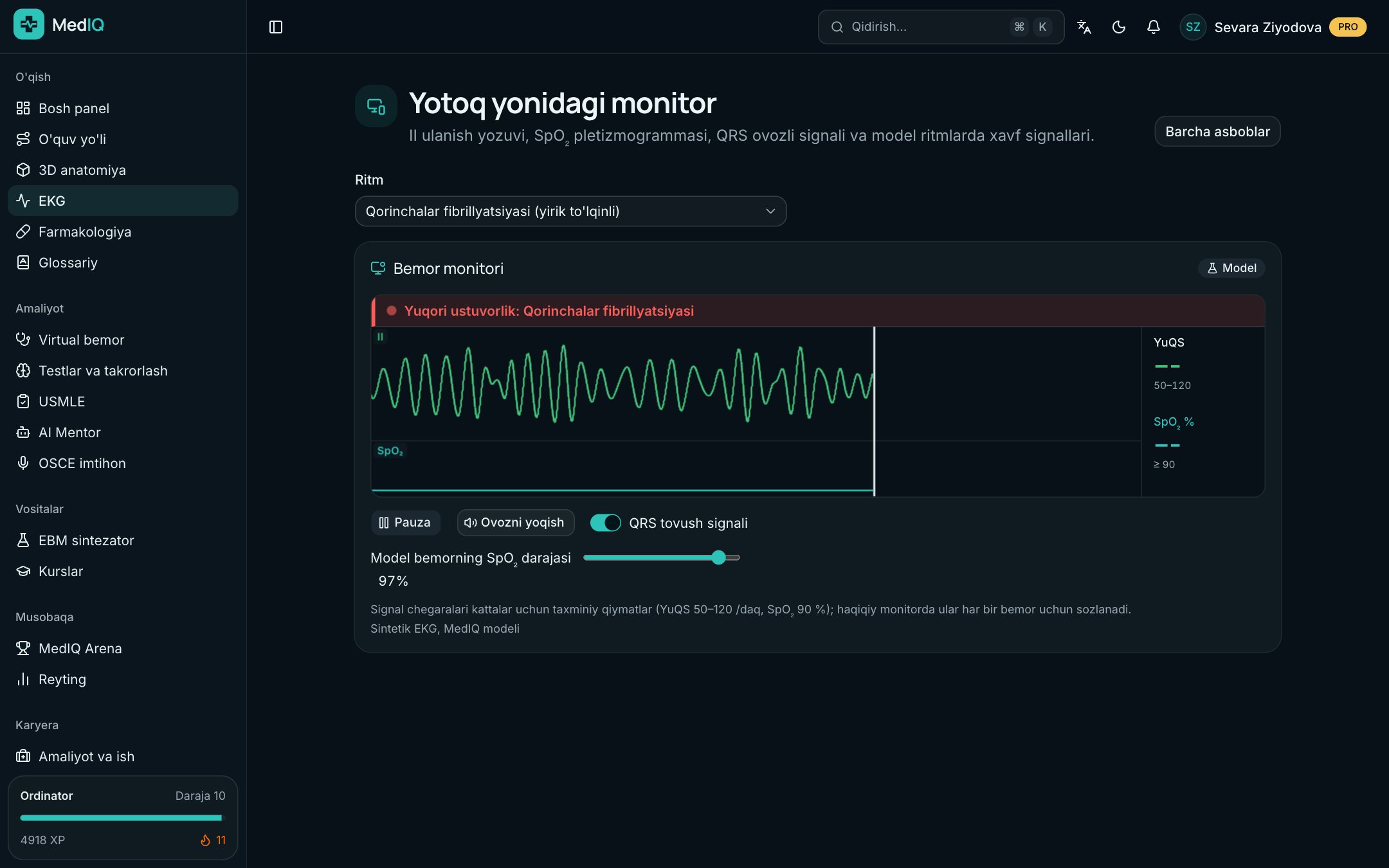
Task: Start OSCE imtihon
Action: pyautogui.click(x=123, y=463)
